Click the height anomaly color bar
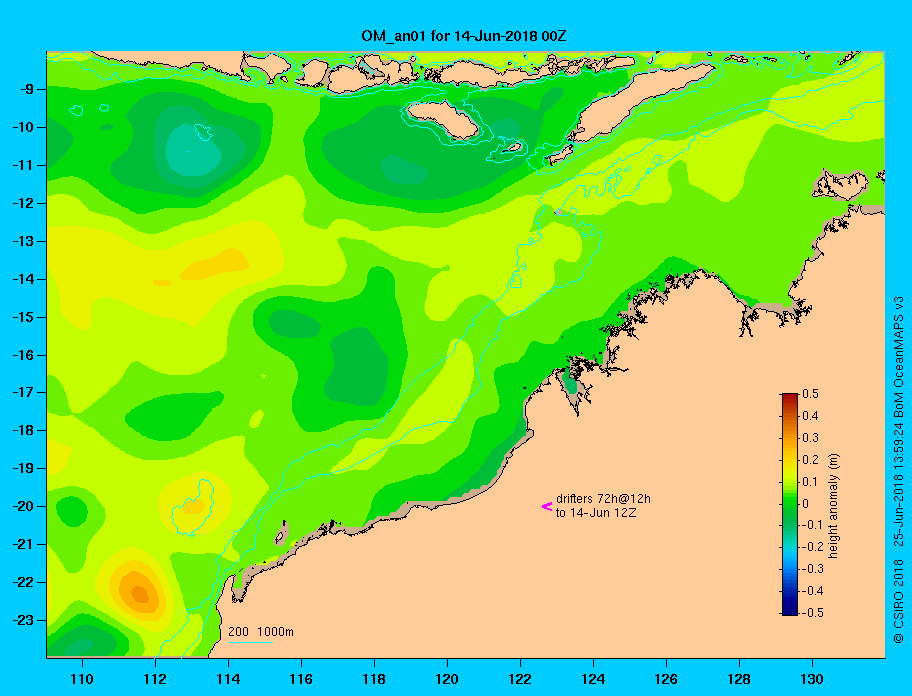The width and height of the screenshot is (912, 696). click(790, 504)
